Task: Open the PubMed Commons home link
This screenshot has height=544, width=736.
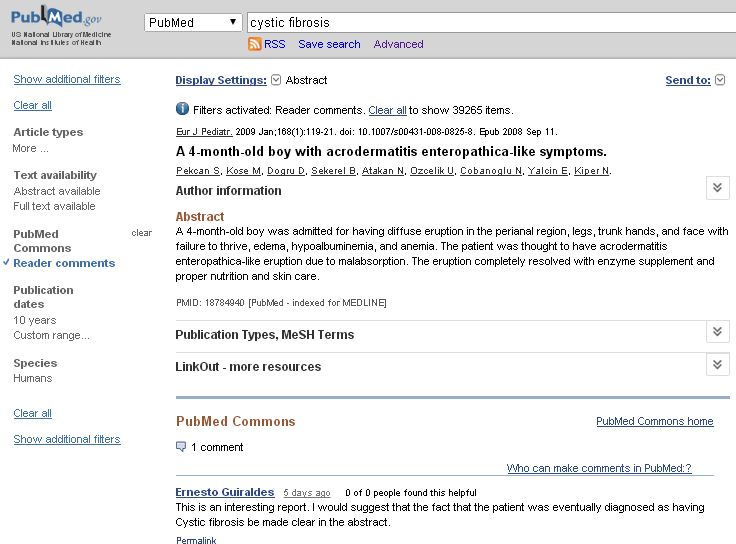Action: (654, 422)
